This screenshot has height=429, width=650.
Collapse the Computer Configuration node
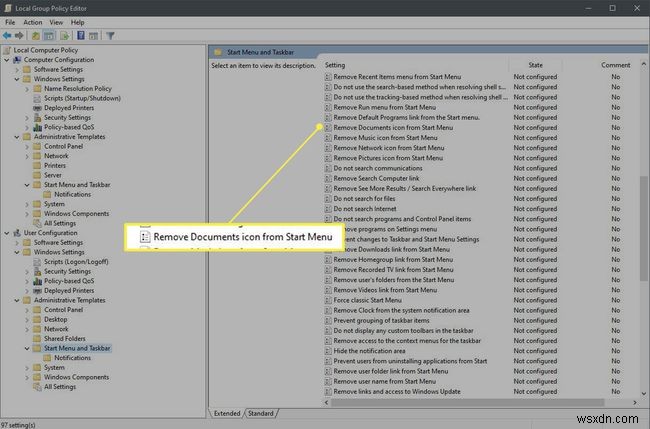[x=7, y=60]
